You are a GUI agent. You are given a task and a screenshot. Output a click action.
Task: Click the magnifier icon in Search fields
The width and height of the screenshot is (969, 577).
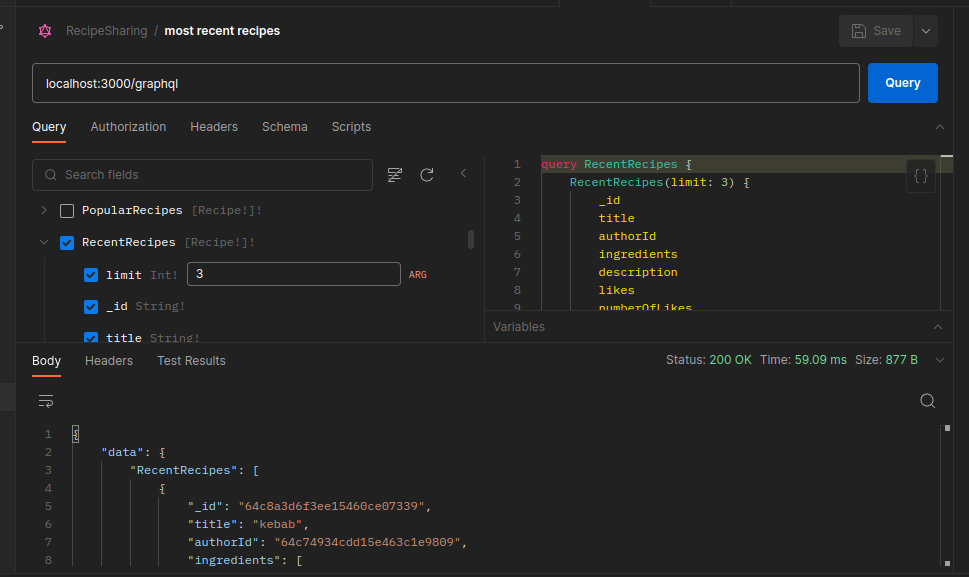click(x=51, y=175)
